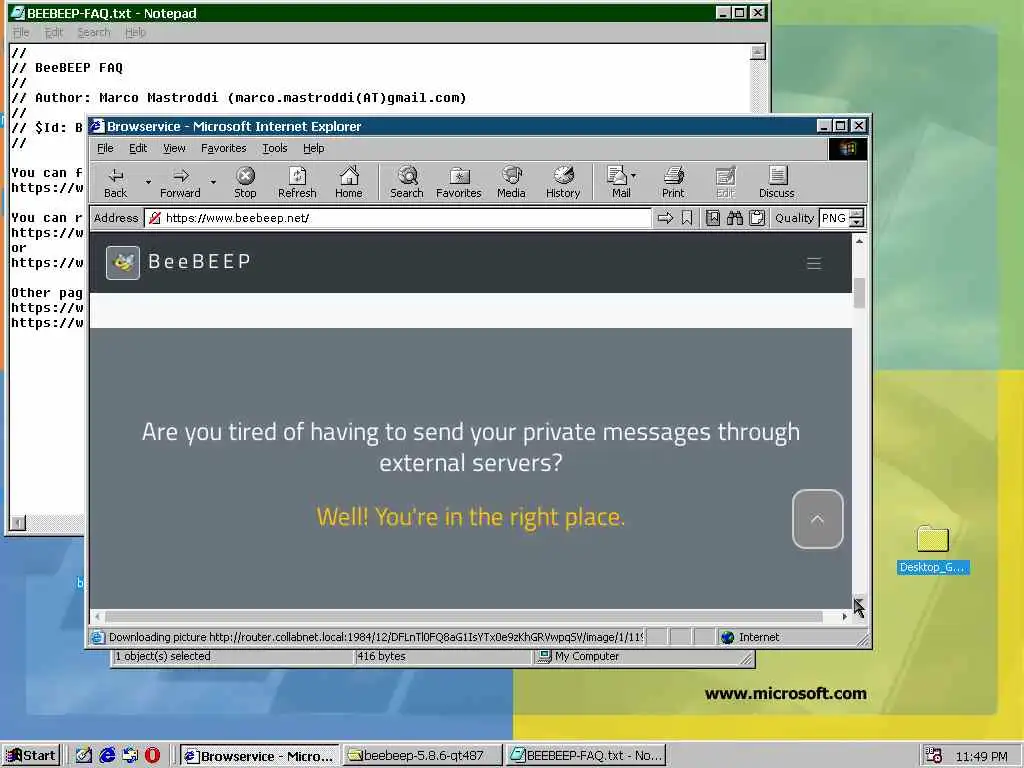The width and height of the screenshot is (1024, 768).
Task: Refresh the current page
Action: [x=297, y=182]
